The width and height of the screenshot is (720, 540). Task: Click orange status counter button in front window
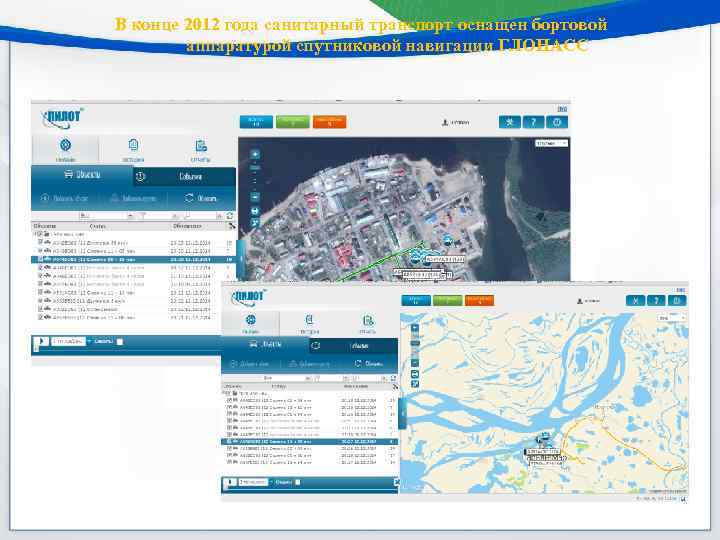(479, 301)
